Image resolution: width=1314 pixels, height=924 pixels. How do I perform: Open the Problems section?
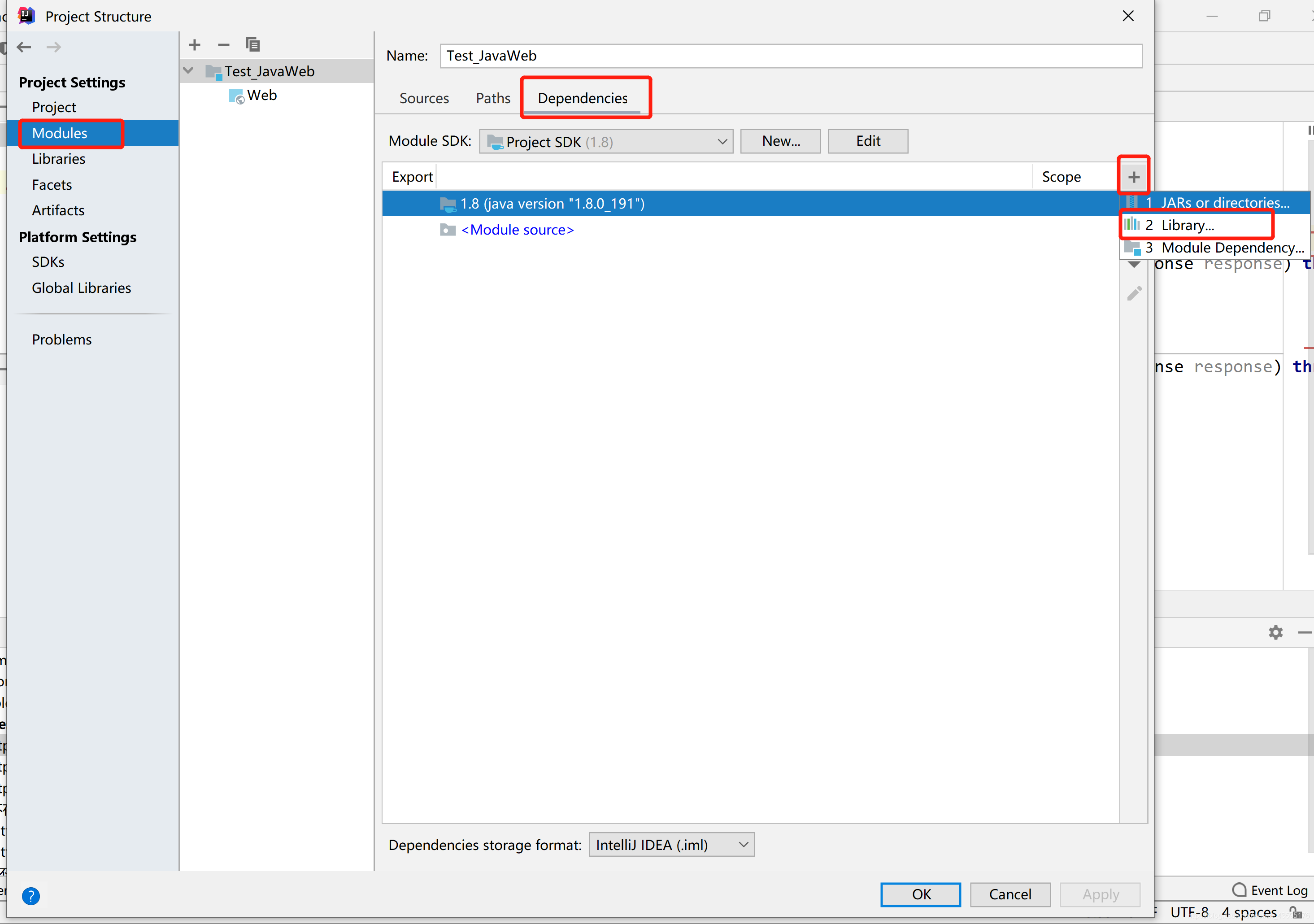click(61, 340)
